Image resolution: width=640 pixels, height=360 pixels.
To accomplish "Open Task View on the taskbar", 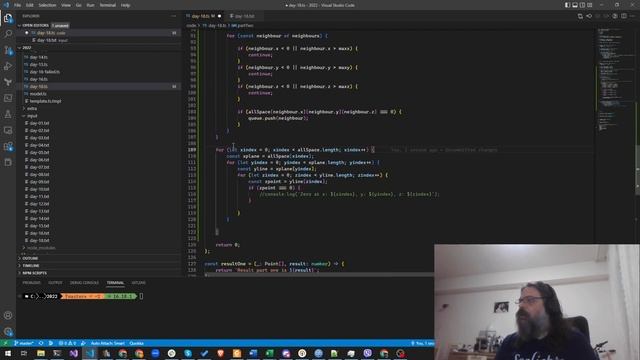I will tap(24, 353).
